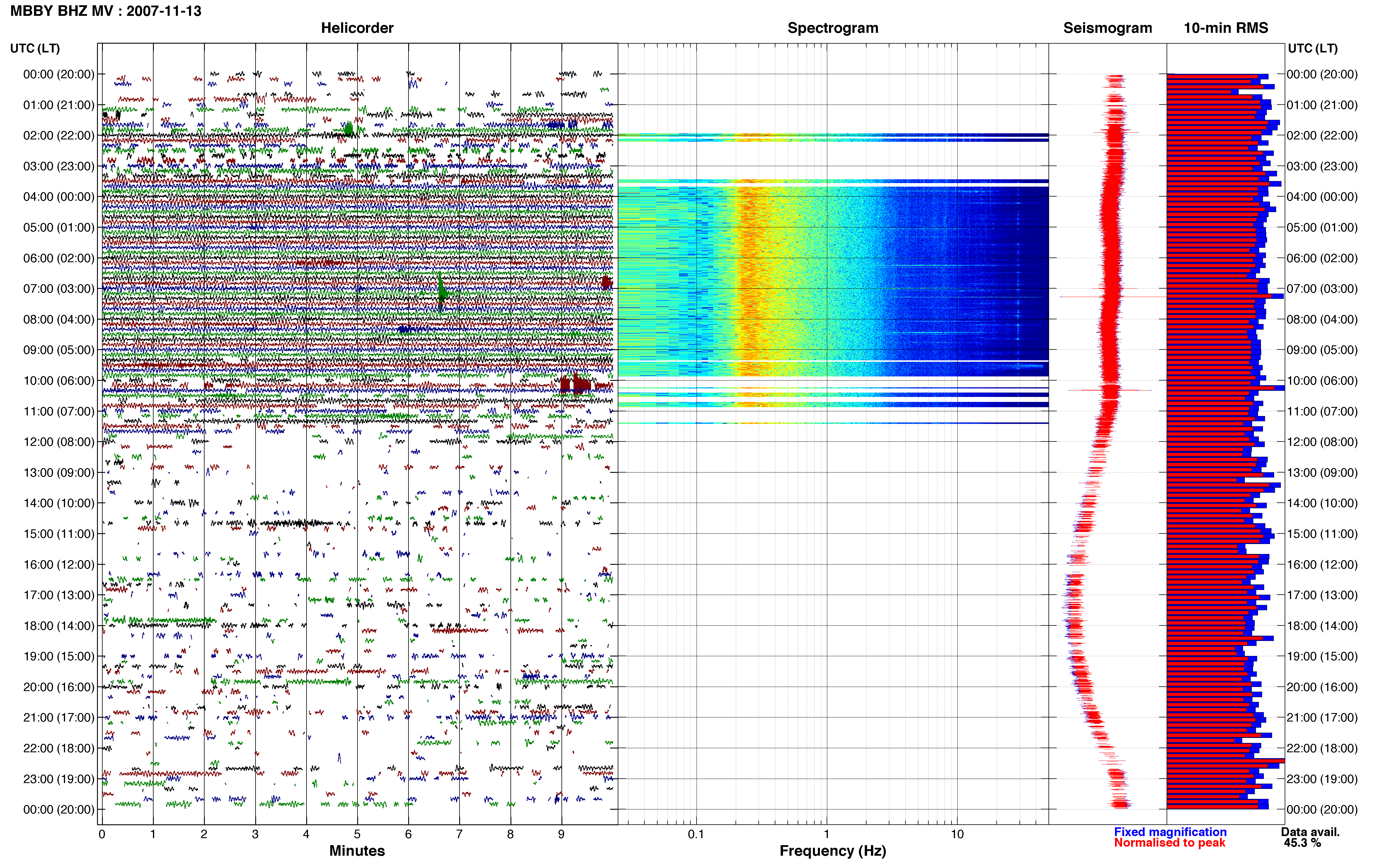Click the right '13:00 (09:00)' time label
The height and width of the screenshot is (868, 1389).
[1322, 473]
